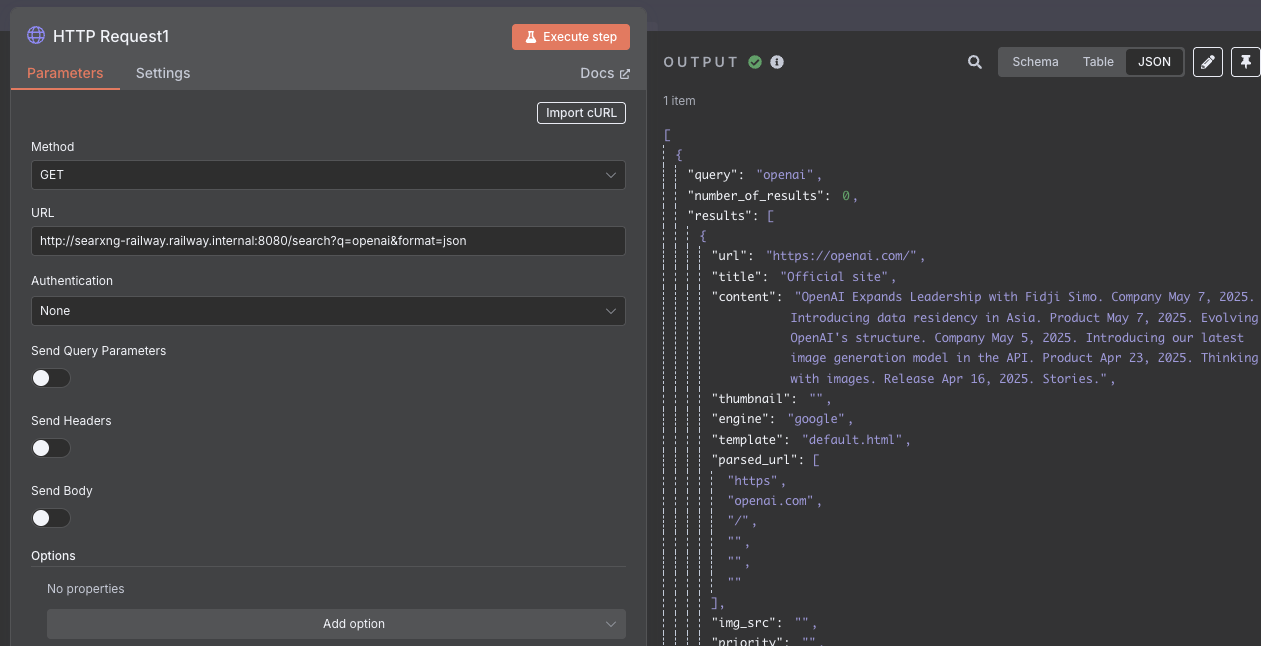Click the HTTP Request node globe icon
1261x646 pixels.
coord(36,35)
